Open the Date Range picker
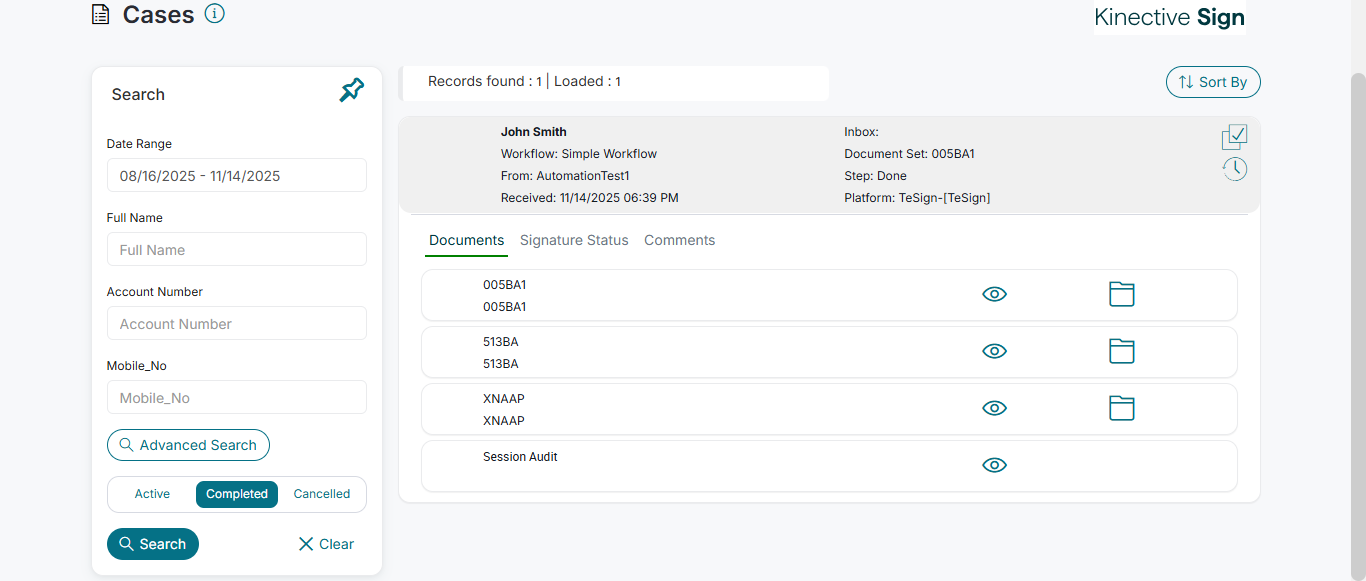The height and width of the screenshot is (581, 1366). coord(237,176)
